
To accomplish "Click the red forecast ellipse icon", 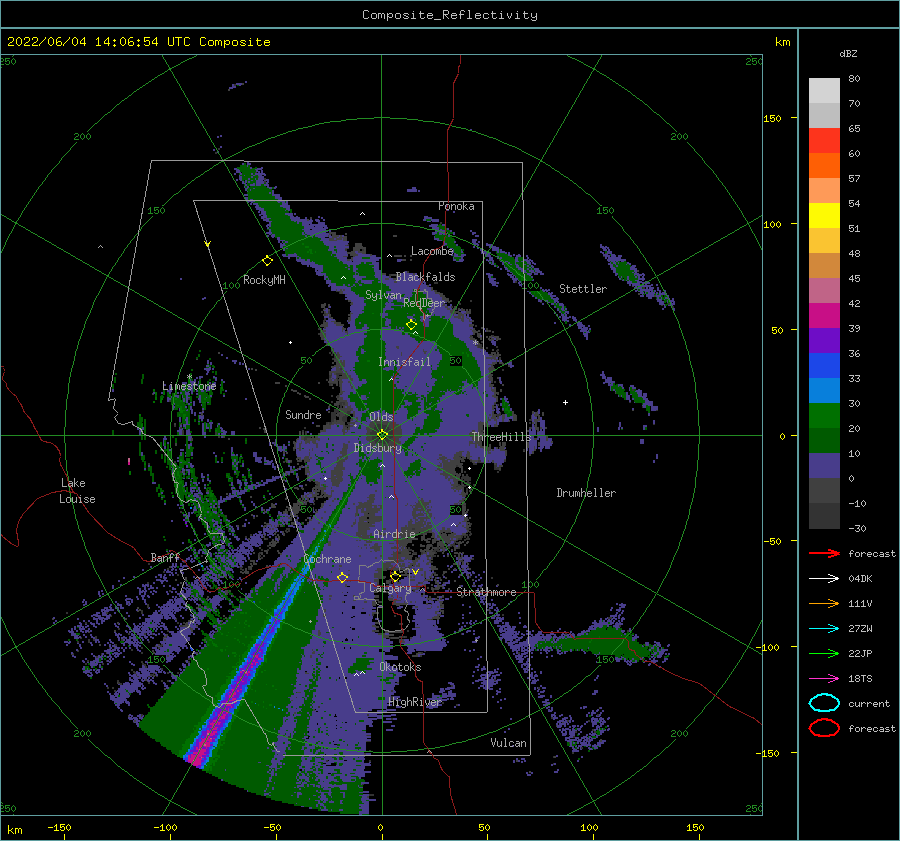I will [824, 728].
